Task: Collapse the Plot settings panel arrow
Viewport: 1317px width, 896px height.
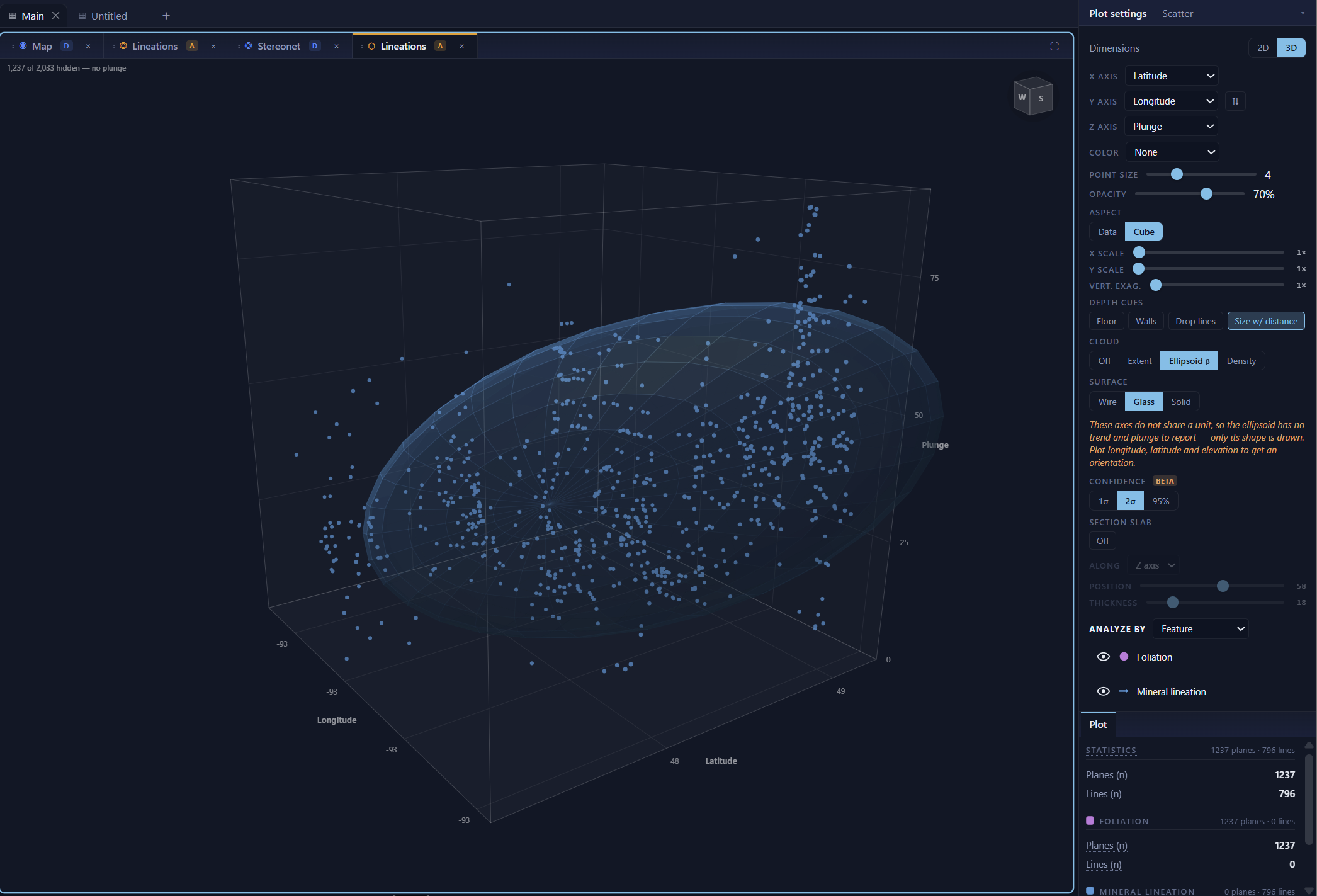Action: pos(1303,13)
